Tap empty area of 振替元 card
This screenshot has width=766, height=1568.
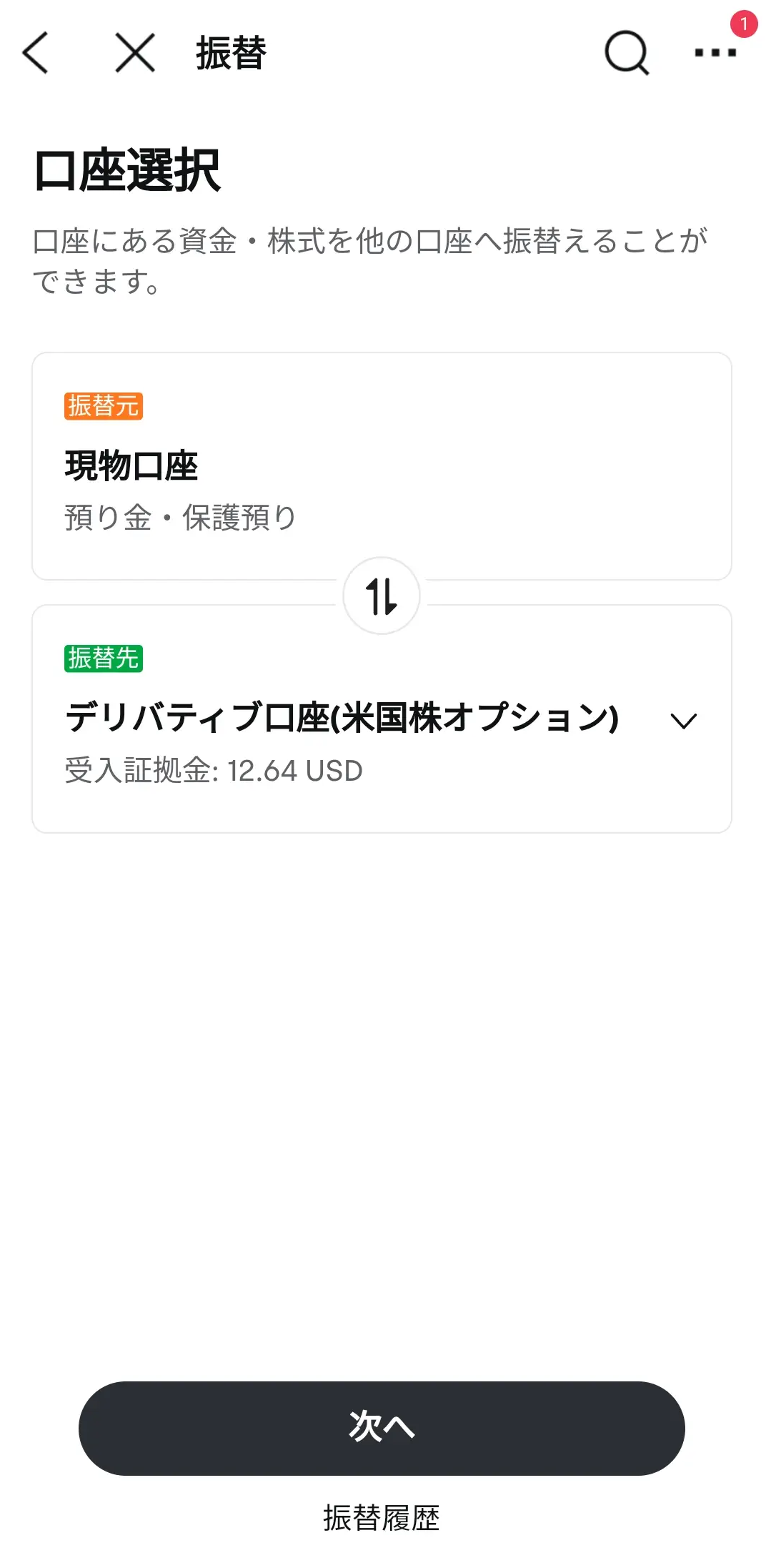(x=536, y=465)
